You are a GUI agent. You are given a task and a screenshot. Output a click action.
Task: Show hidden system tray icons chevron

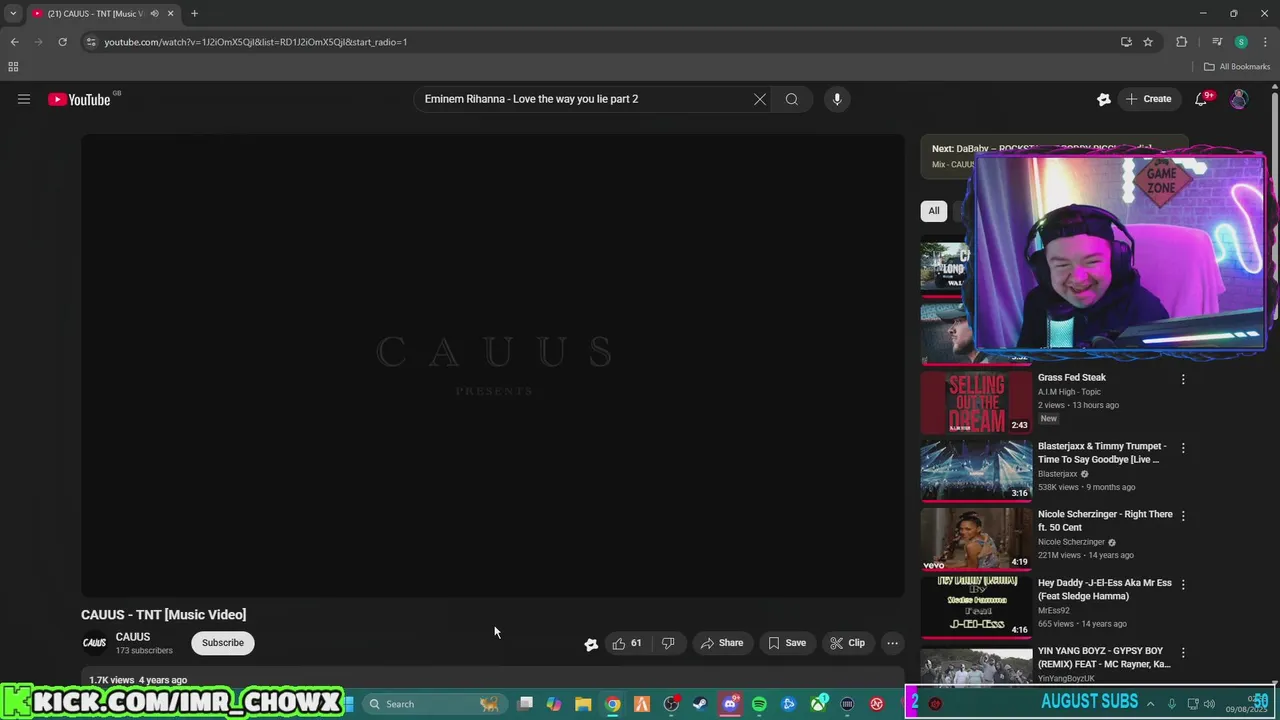point(1150,704)
